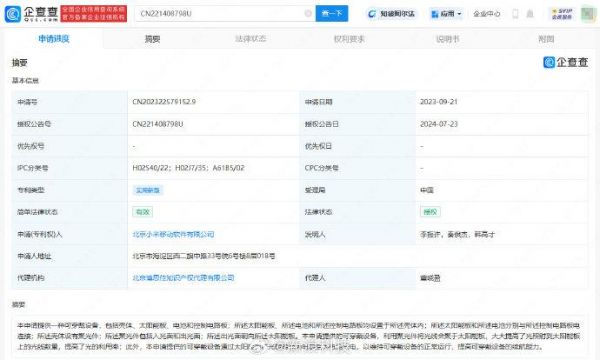Screen dimensions: 600x360
Task: Click the blue 查一下 search button
Action: click(x=332, y=13)
